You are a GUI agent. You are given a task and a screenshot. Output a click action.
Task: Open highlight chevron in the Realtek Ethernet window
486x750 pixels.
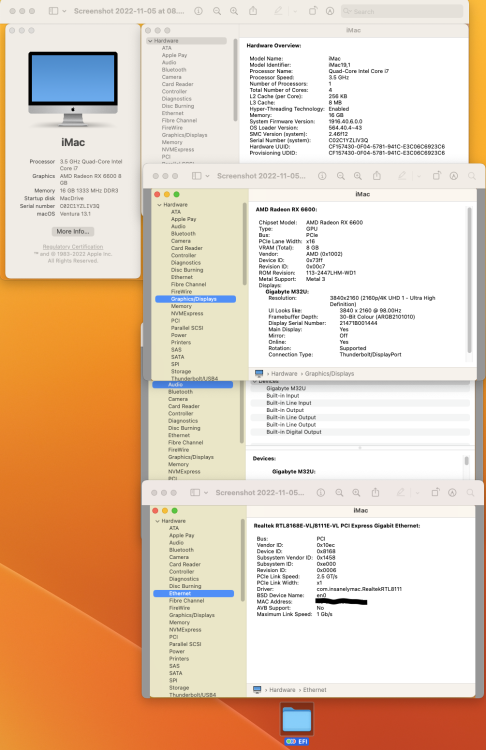click(x=418, y=493)
